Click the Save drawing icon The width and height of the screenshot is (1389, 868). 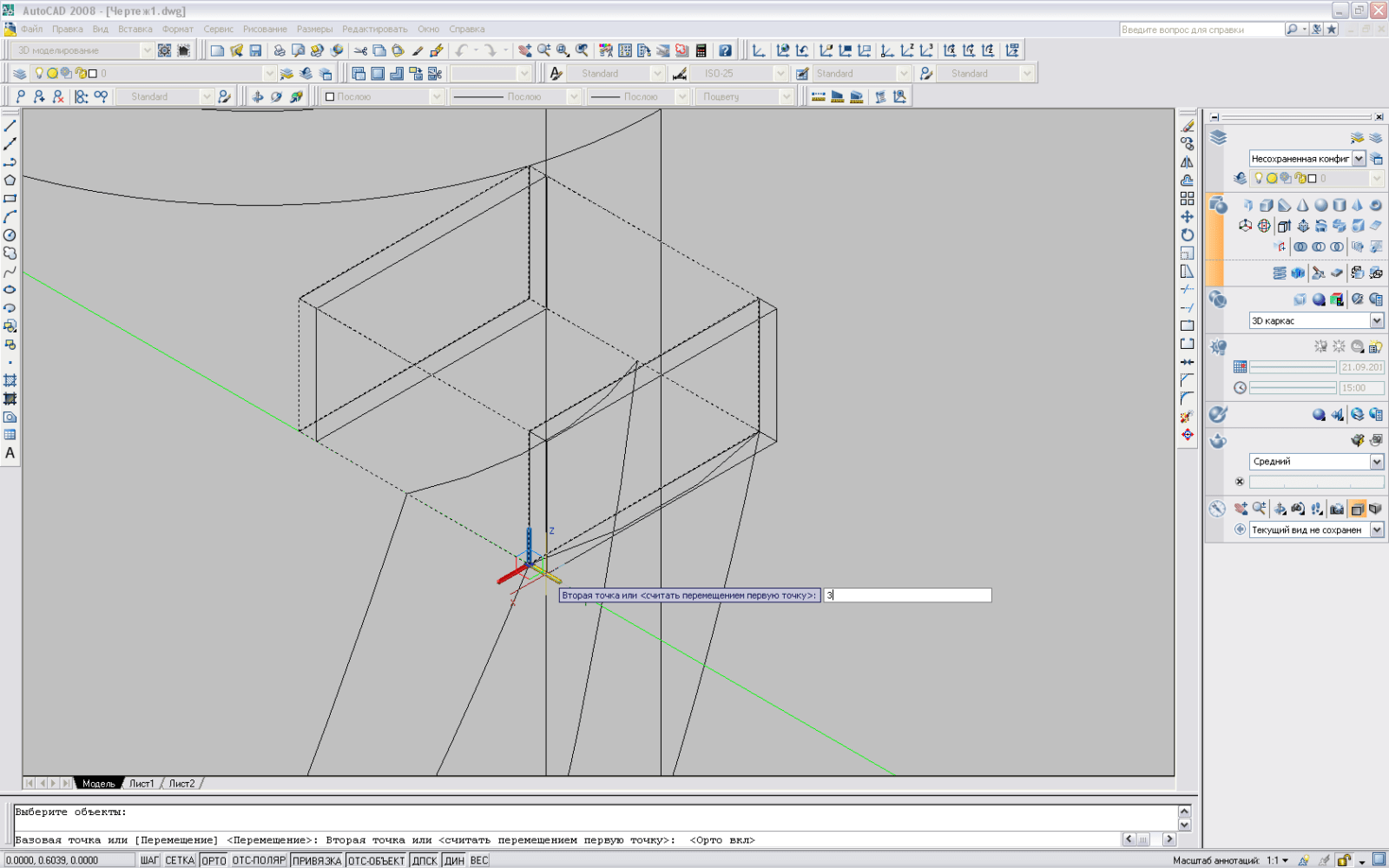coord(255,50)
